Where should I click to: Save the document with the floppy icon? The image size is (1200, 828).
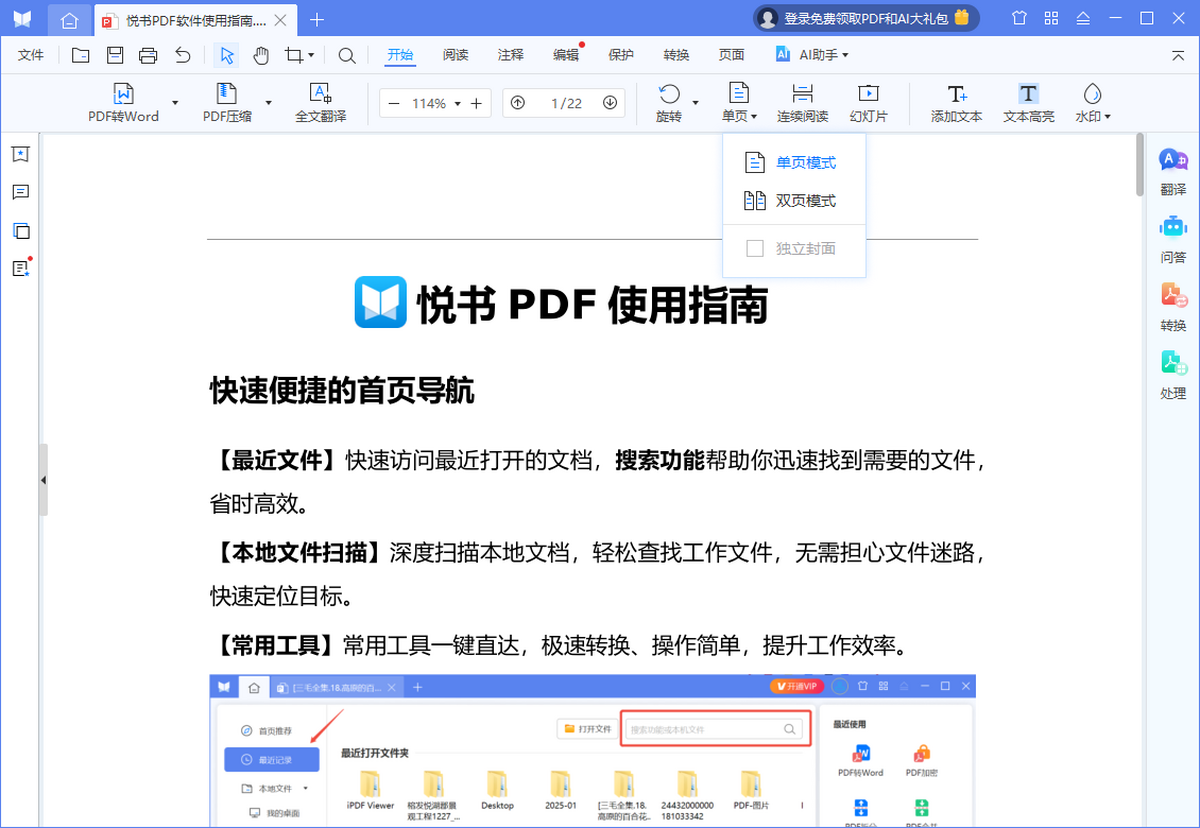115,55
